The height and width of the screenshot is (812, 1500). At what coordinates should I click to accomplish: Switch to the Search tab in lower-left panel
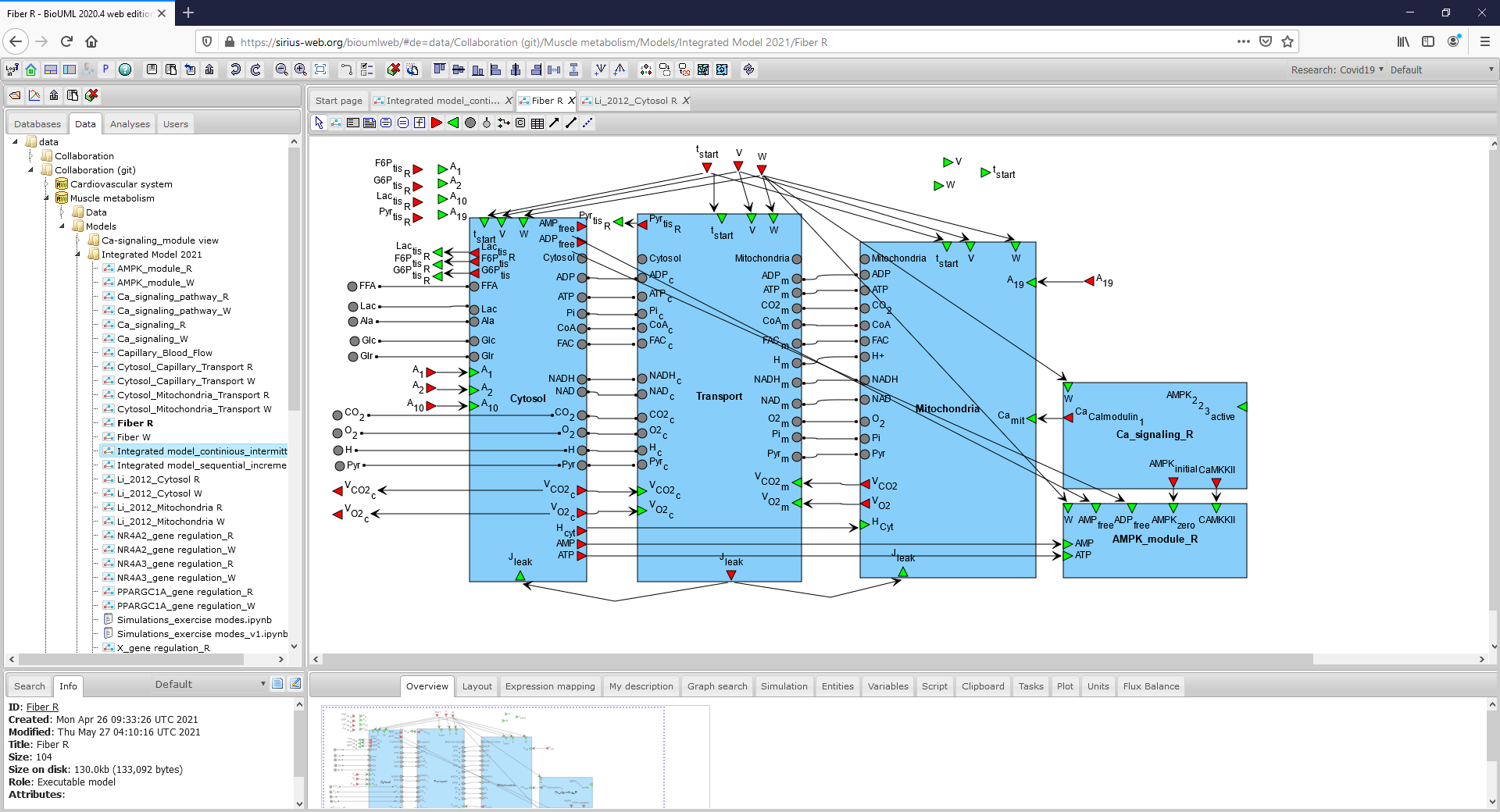[x=30, y=686]
